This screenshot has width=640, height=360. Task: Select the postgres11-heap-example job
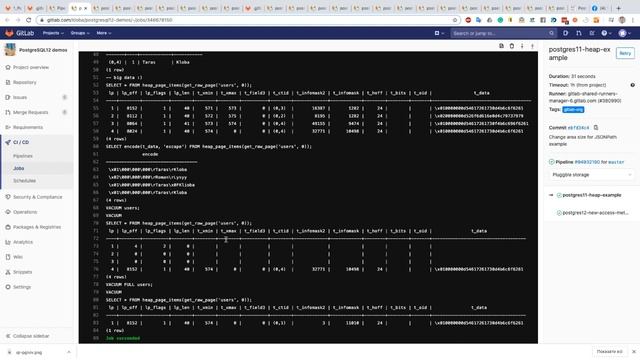point(592,195)
